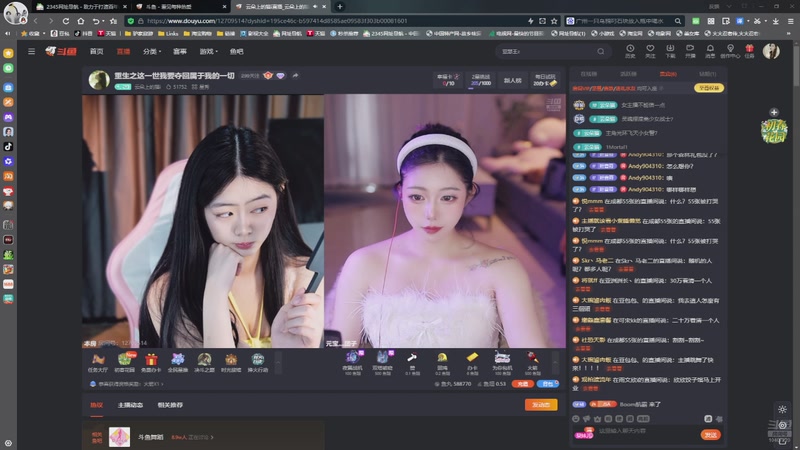Expand activity icons list with up chevron
Image resolution: width=800 pixels, height=450 pixels.
click(x=278, y=363)
